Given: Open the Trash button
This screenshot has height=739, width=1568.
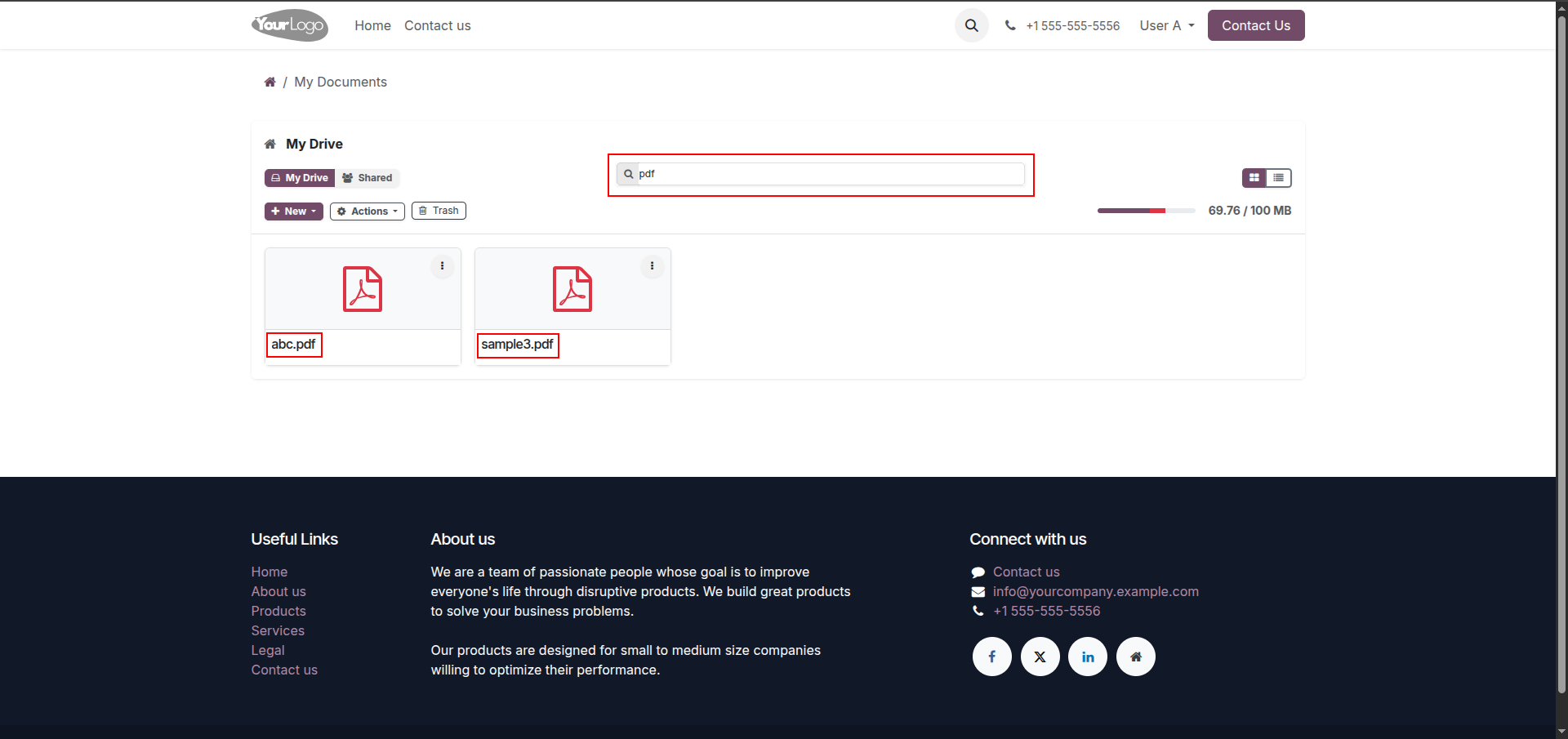Looking at the screenshot, I should 439,211.
